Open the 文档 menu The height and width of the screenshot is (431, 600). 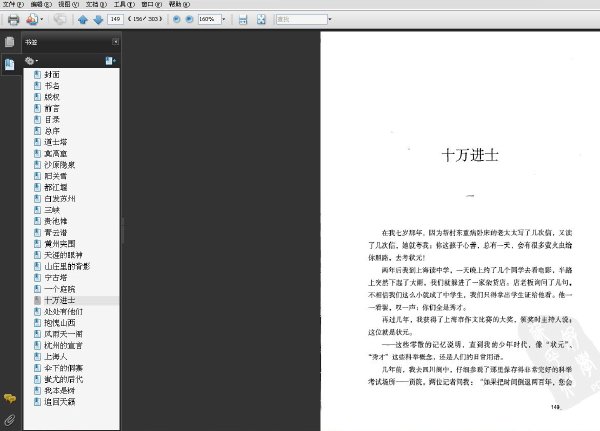coord(96,4)
